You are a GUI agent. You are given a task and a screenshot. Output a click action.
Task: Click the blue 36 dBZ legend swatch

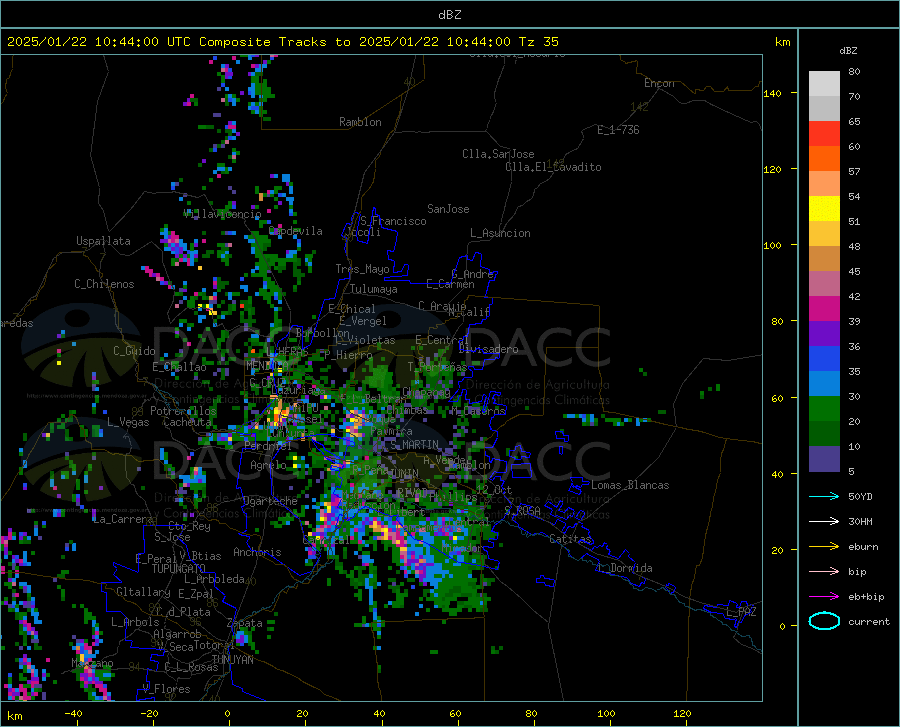pos(824,359)
